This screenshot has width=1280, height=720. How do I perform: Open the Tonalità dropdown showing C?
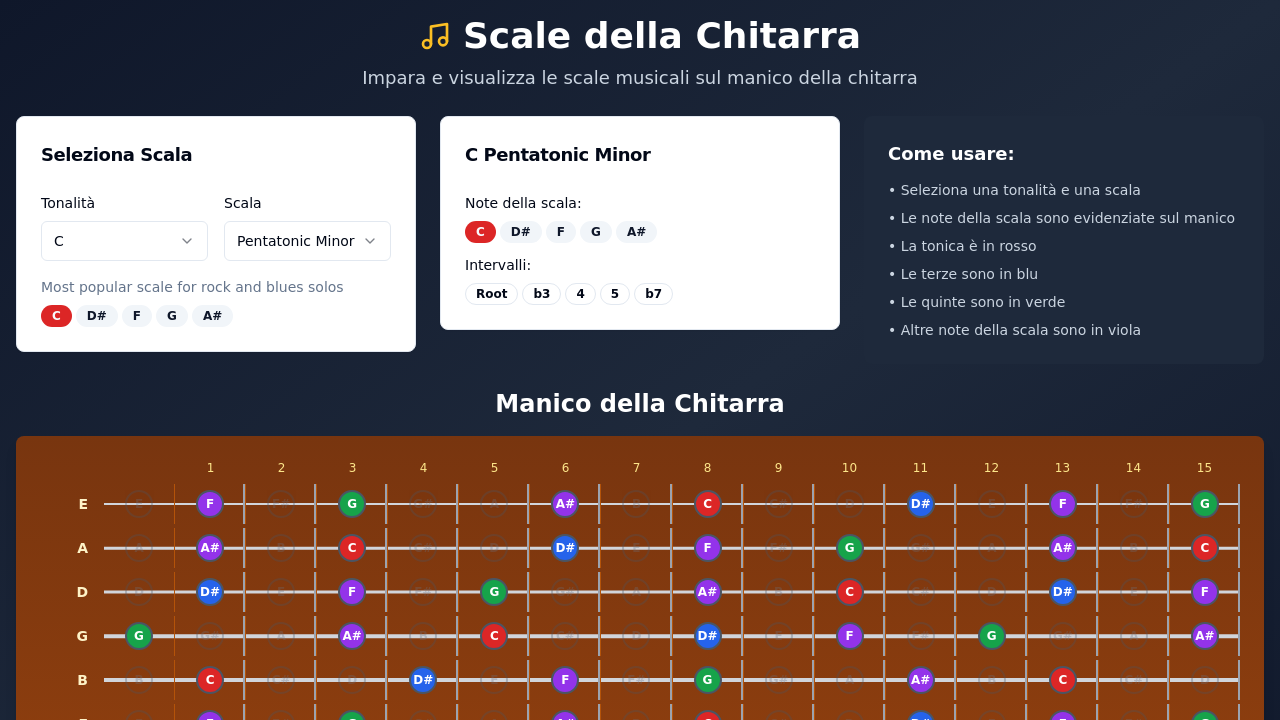124,240
